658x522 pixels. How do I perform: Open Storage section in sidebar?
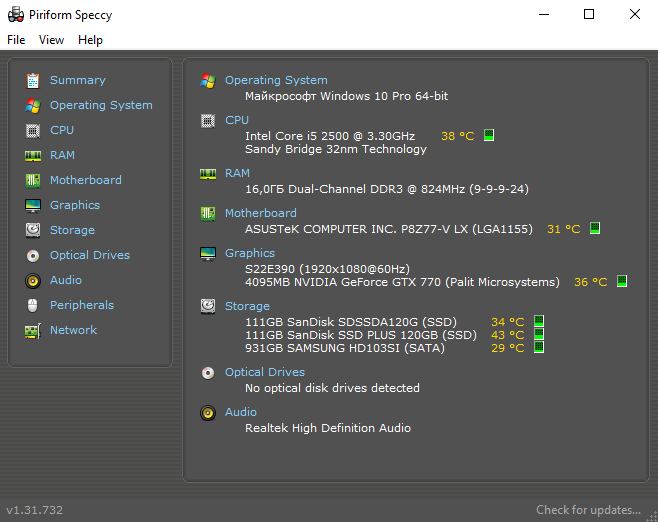pos(72,230)
